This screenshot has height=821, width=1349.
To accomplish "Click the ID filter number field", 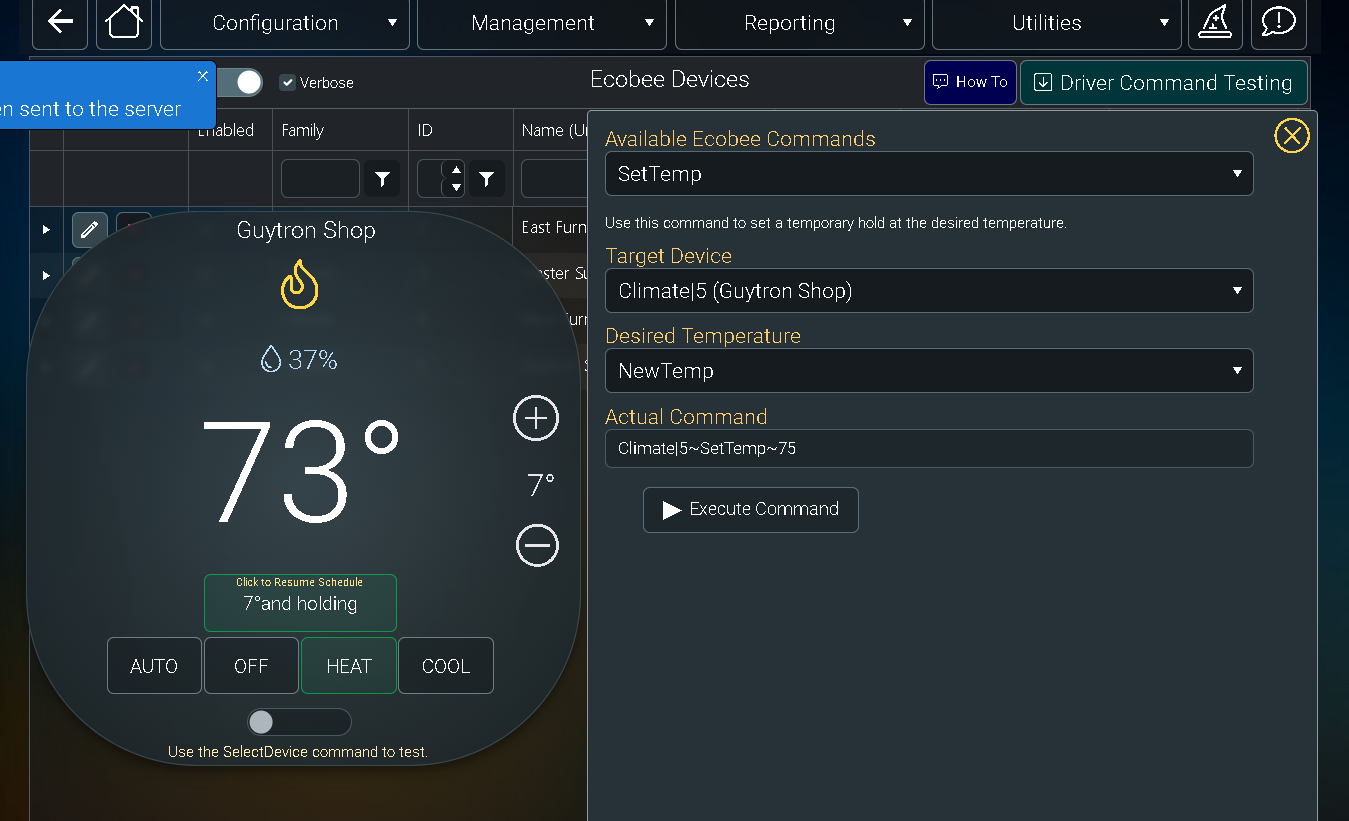I will 430,179.
